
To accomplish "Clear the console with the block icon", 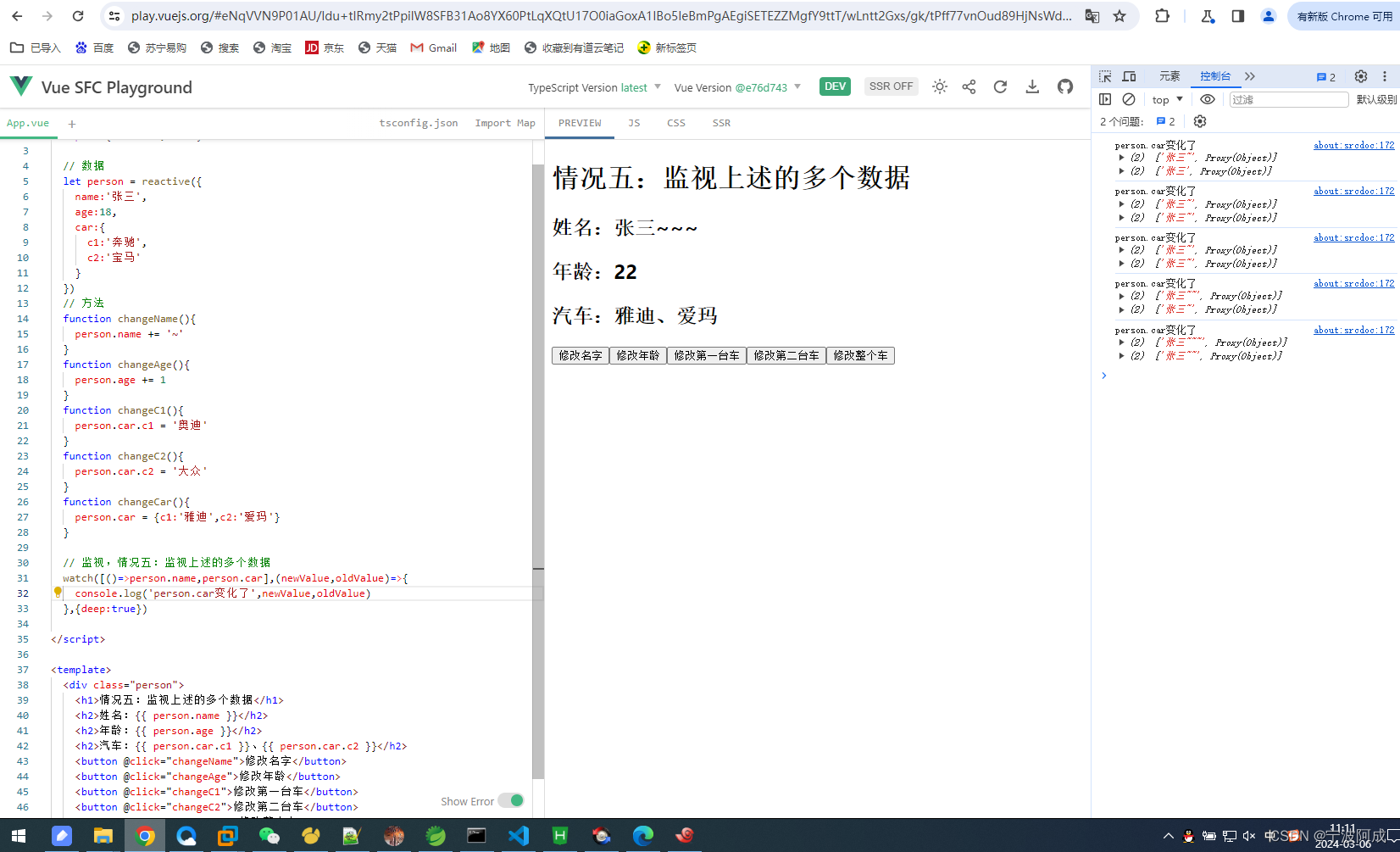I will click(1128, 99).
